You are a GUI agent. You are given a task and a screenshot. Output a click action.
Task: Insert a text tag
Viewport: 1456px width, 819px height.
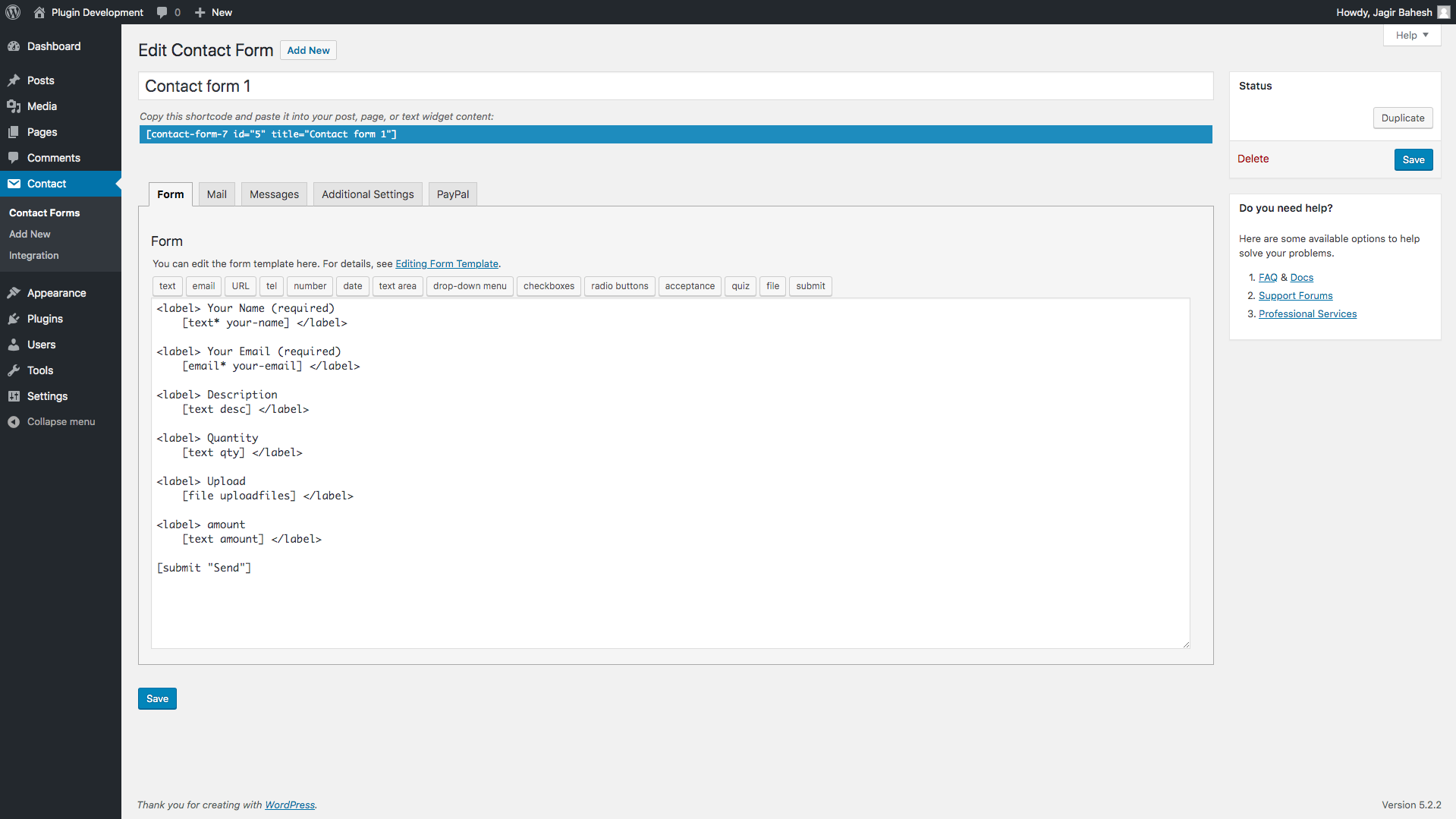click(x=167, y=286)
